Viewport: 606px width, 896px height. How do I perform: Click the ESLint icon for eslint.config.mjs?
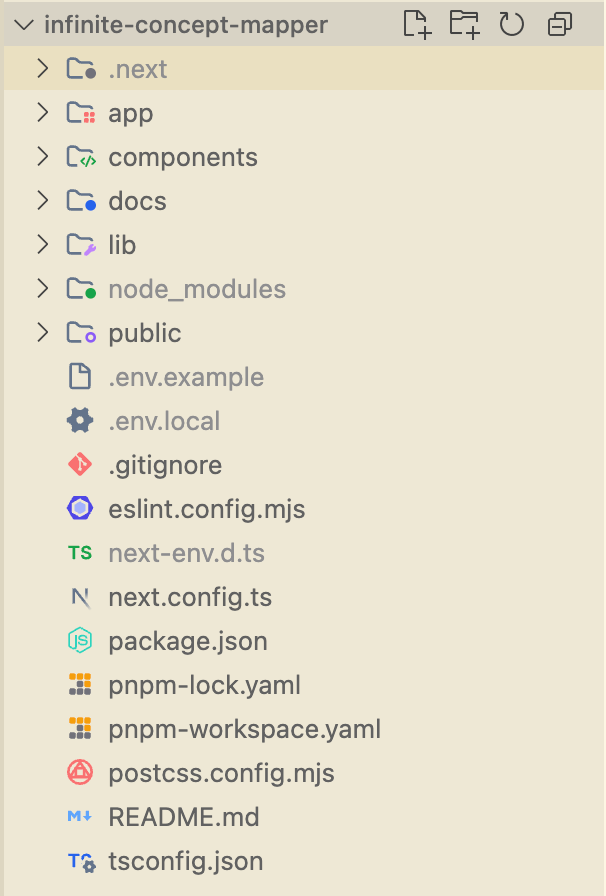[x=80, y=509]
